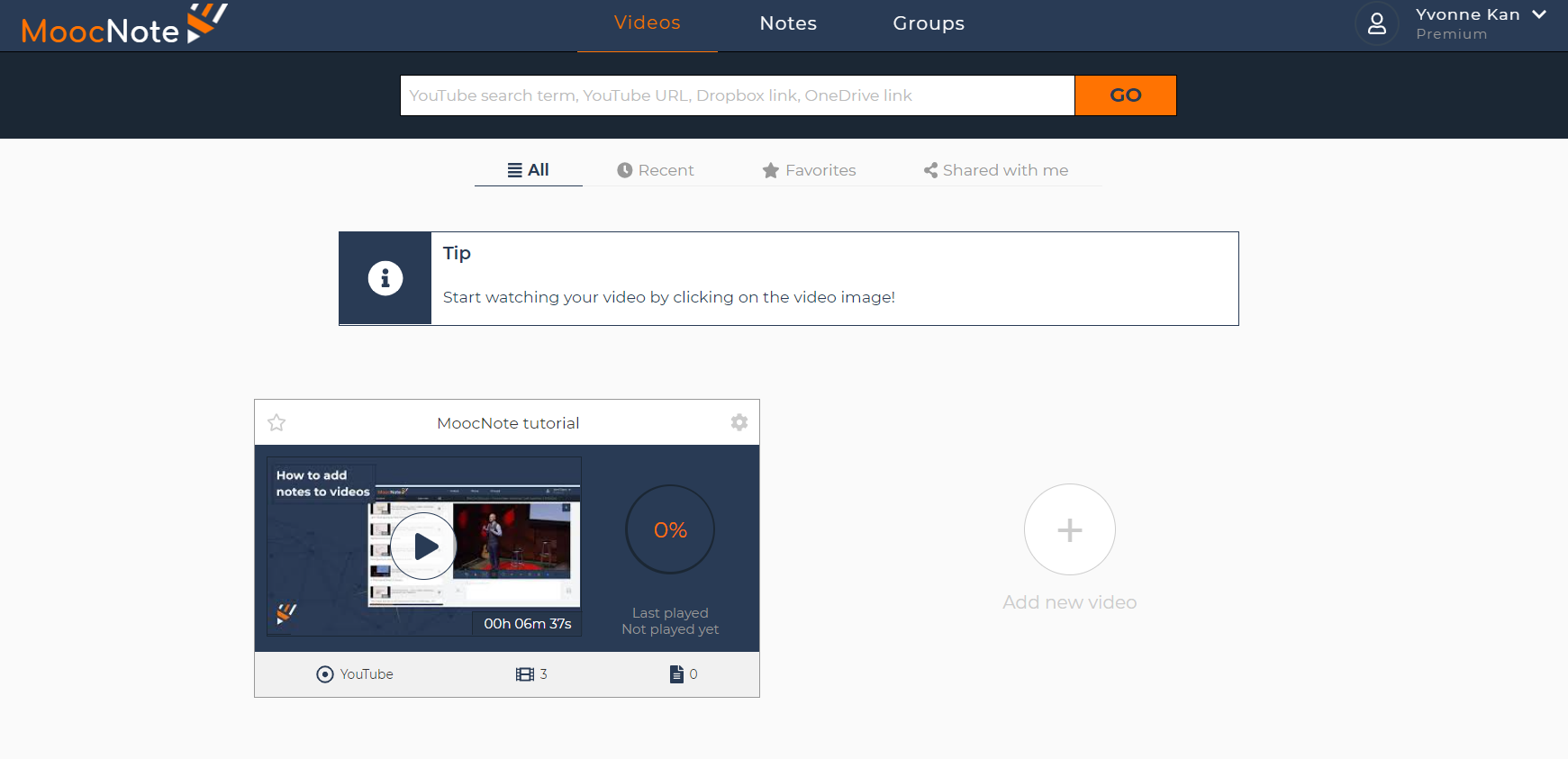
Task: Click the film clips count icon
Action: (525, 674)
